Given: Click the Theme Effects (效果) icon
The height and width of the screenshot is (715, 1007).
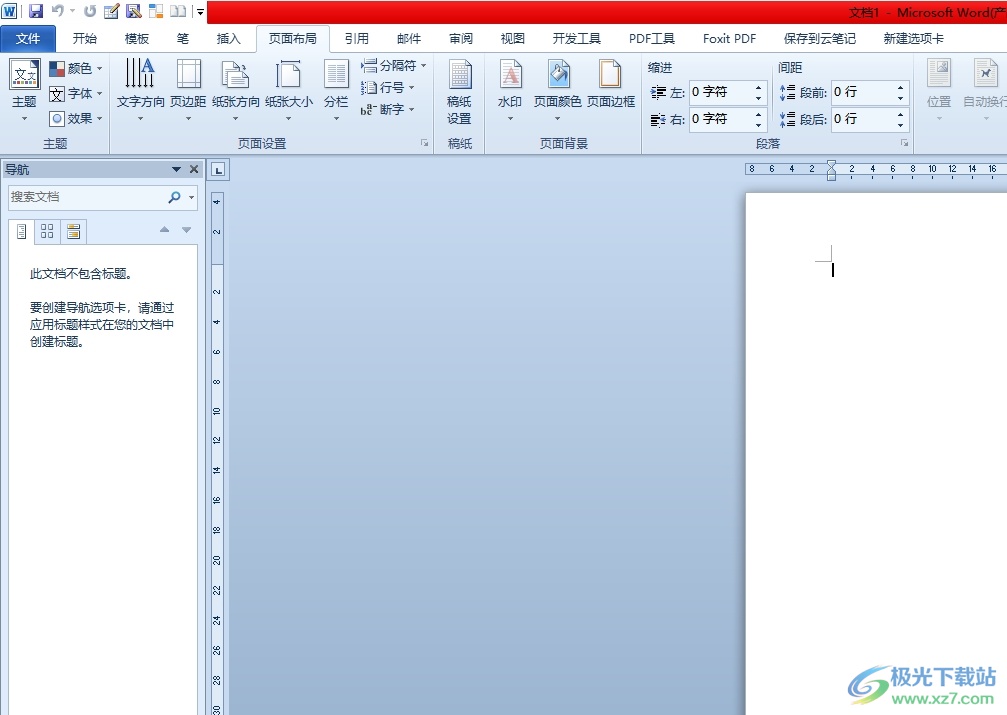Looking at the screenshot, I should pyautogui.click(x=57, y=118).
